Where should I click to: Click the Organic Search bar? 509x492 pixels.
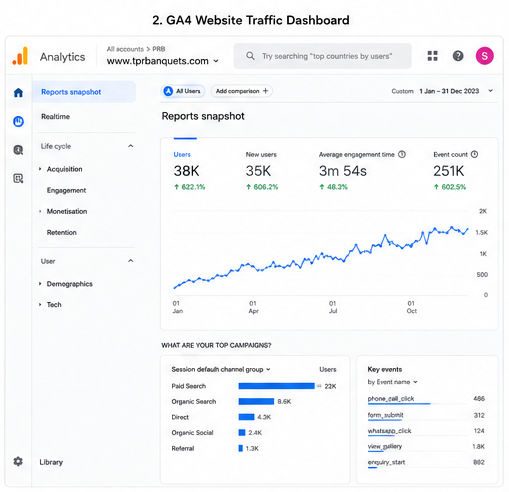point(256,401)
